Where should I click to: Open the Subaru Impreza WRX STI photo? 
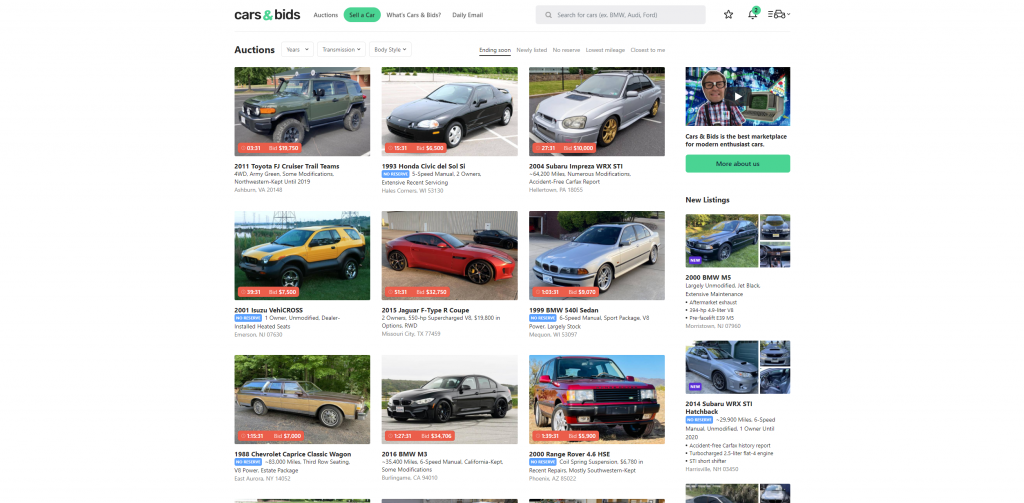[x=597, y=111]
